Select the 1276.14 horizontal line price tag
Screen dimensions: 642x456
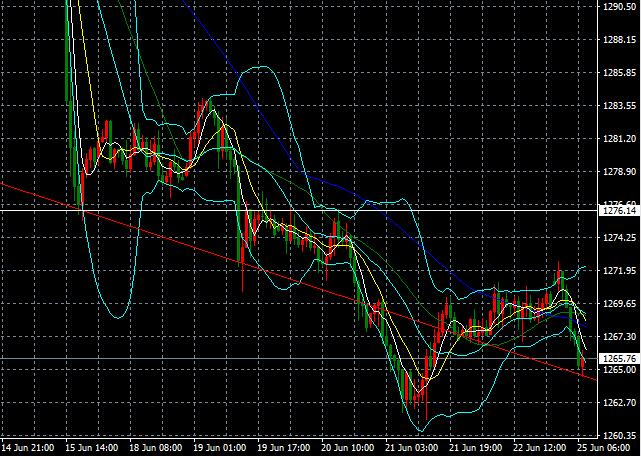click(x=619, y=211)
